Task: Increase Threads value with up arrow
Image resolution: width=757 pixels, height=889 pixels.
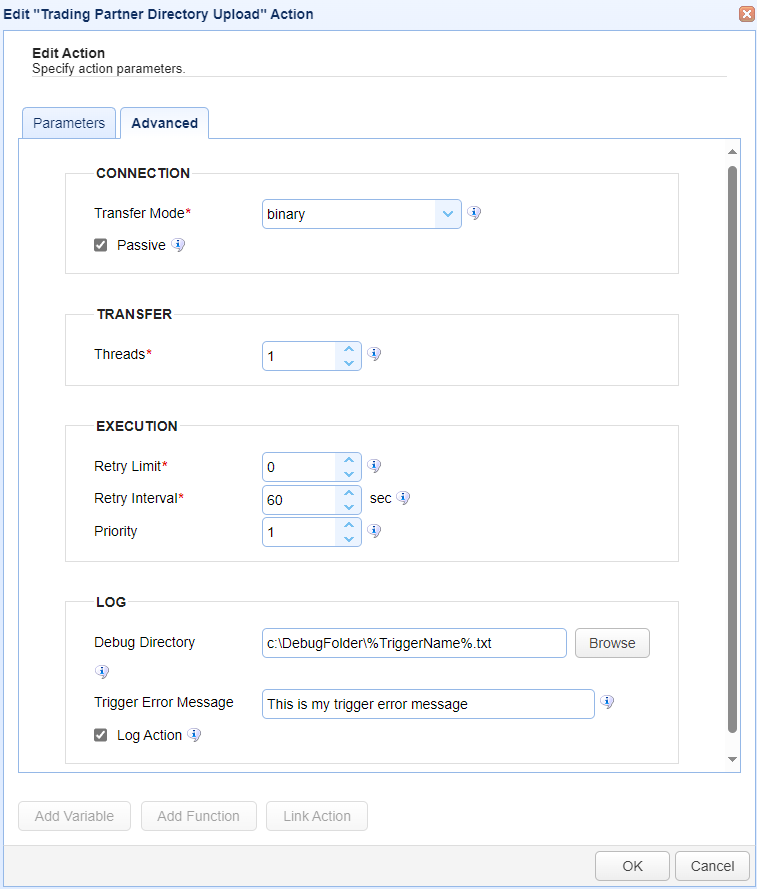Action: [349, 349]
